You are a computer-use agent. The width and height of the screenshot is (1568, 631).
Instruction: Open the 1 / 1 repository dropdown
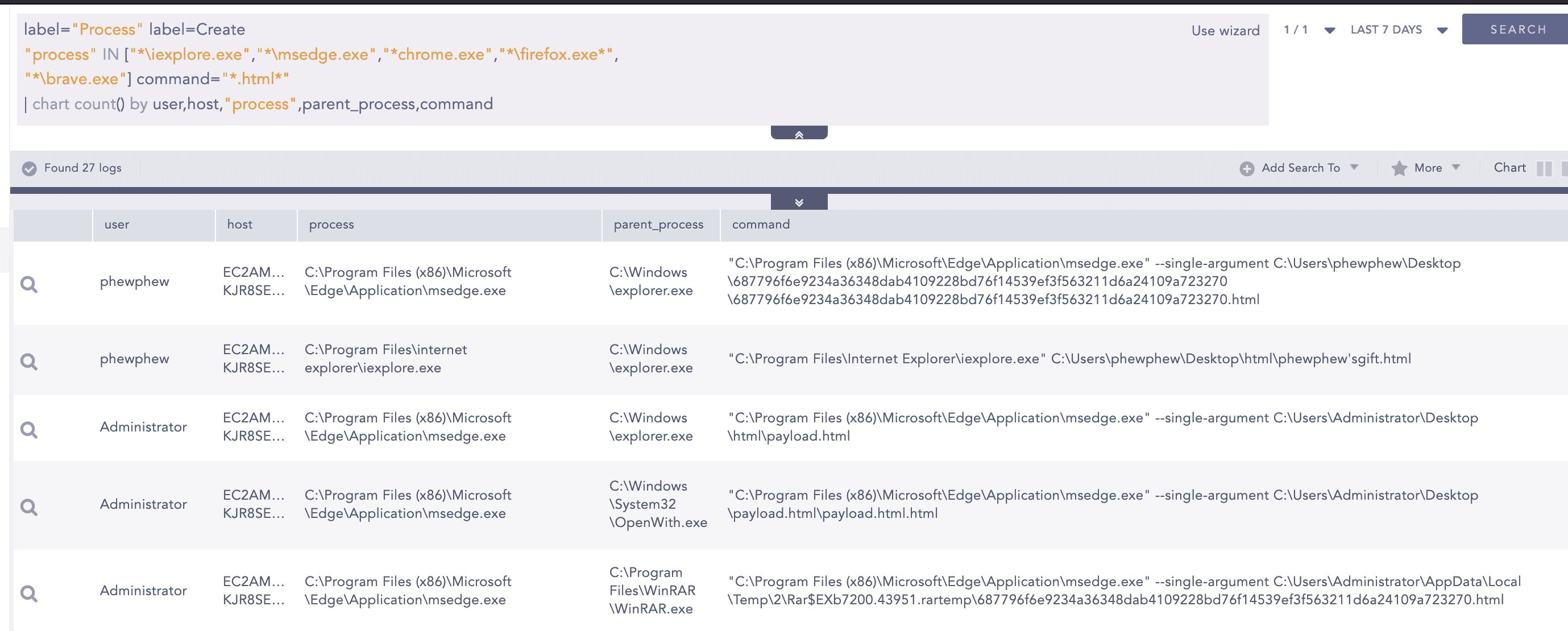(x=1329, y=30)
